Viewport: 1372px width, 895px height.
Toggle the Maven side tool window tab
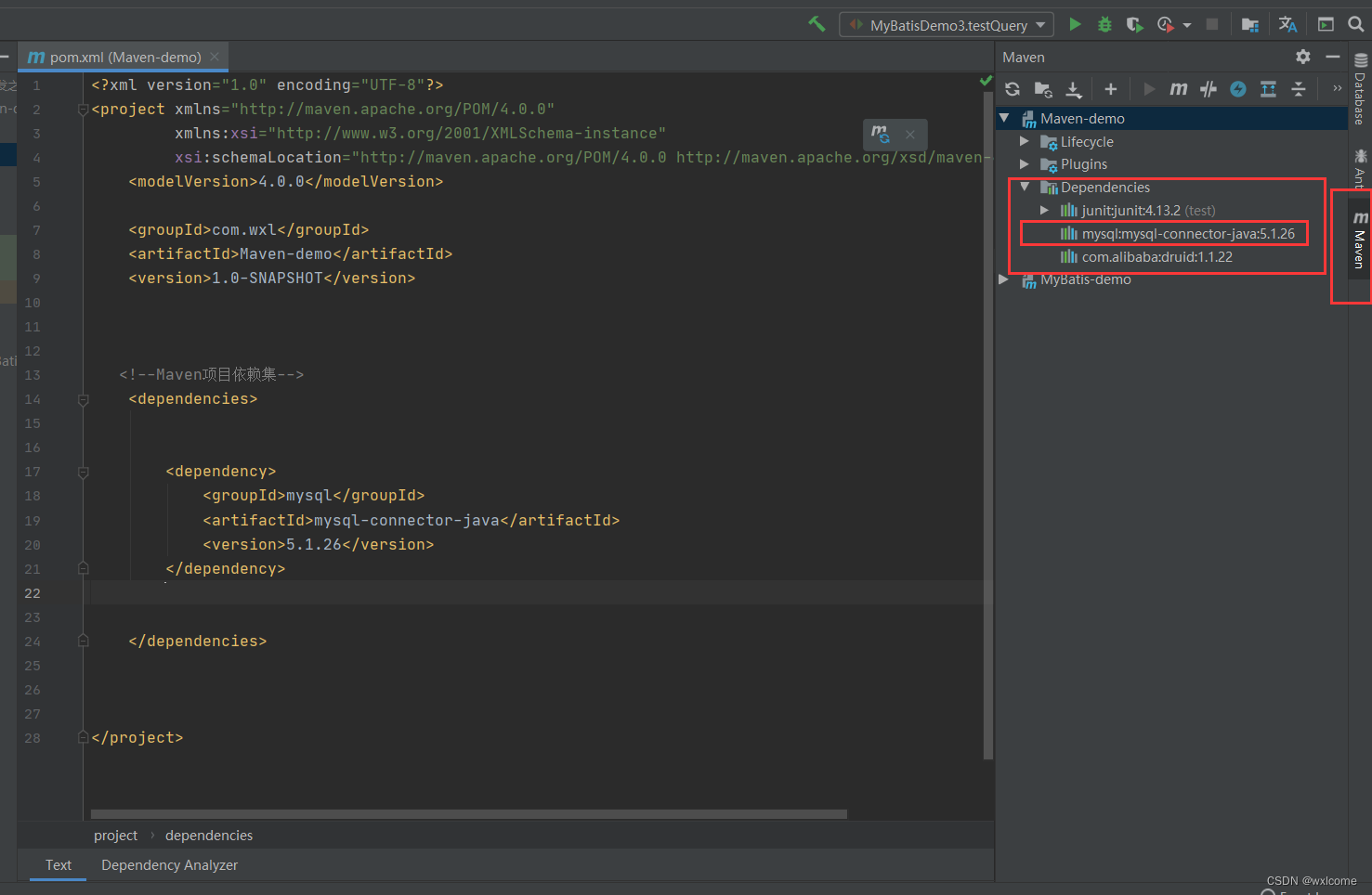click(x=1360, y=240)
